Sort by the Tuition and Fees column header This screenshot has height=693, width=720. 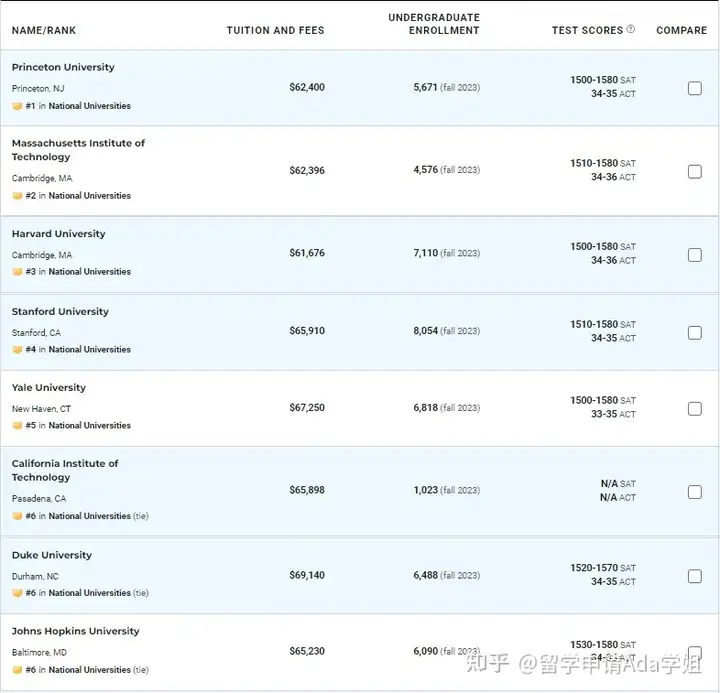click(275, 31)
